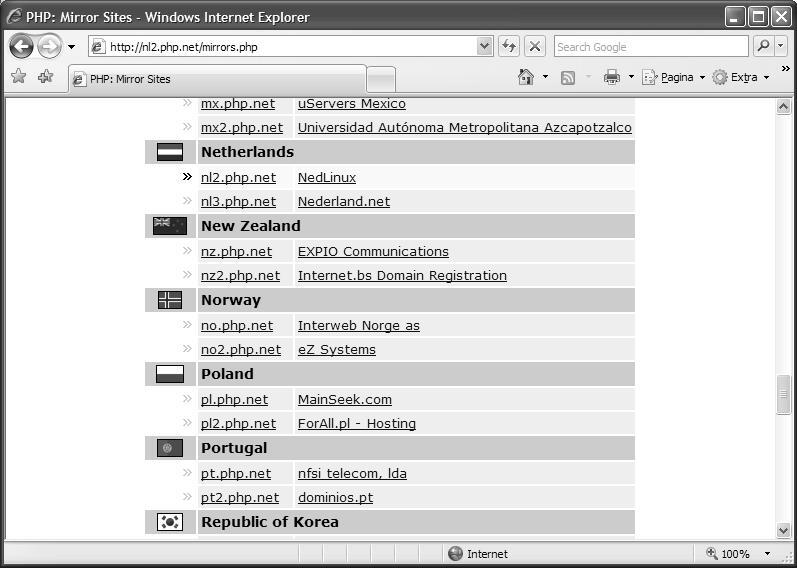Open a new blank tab
This screenshot has height=568, width=797.
381,79
